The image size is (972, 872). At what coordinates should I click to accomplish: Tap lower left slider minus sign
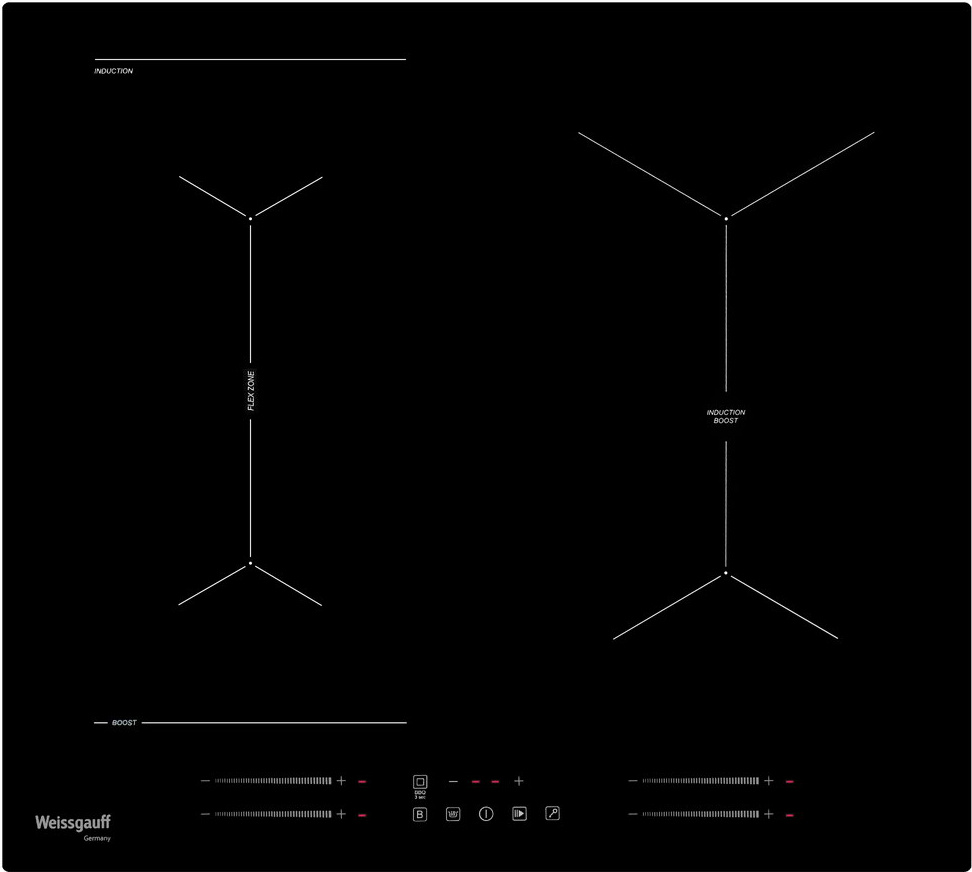pos(205,814)
